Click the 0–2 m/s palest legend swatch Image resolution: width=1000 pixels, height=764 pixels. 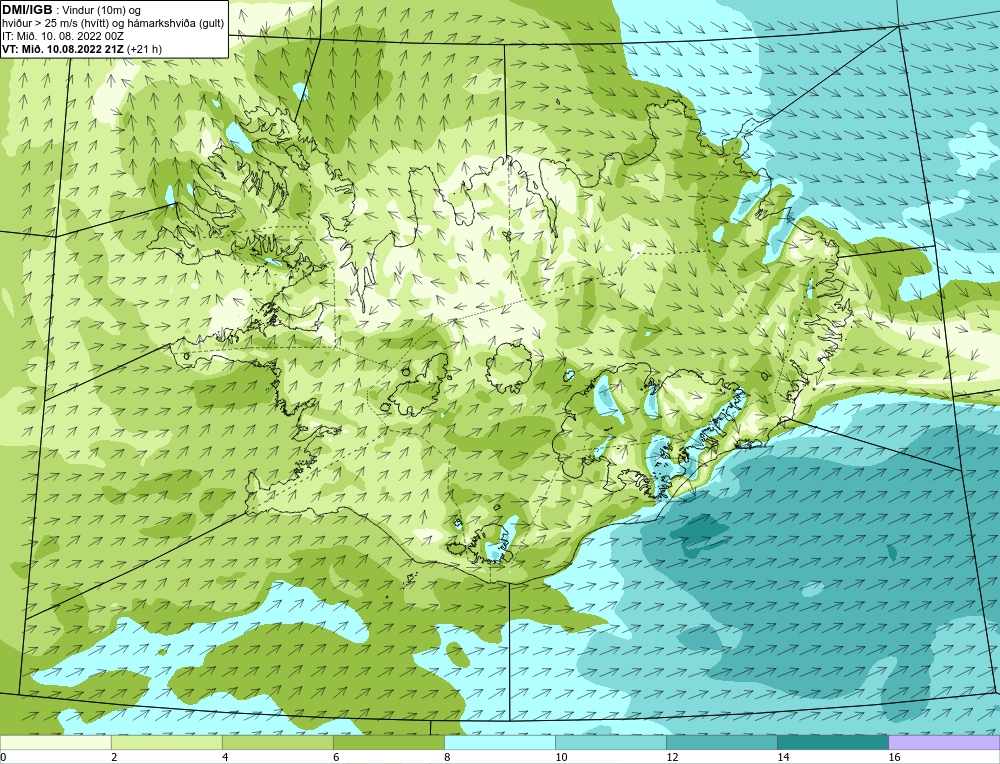(55, 742)
